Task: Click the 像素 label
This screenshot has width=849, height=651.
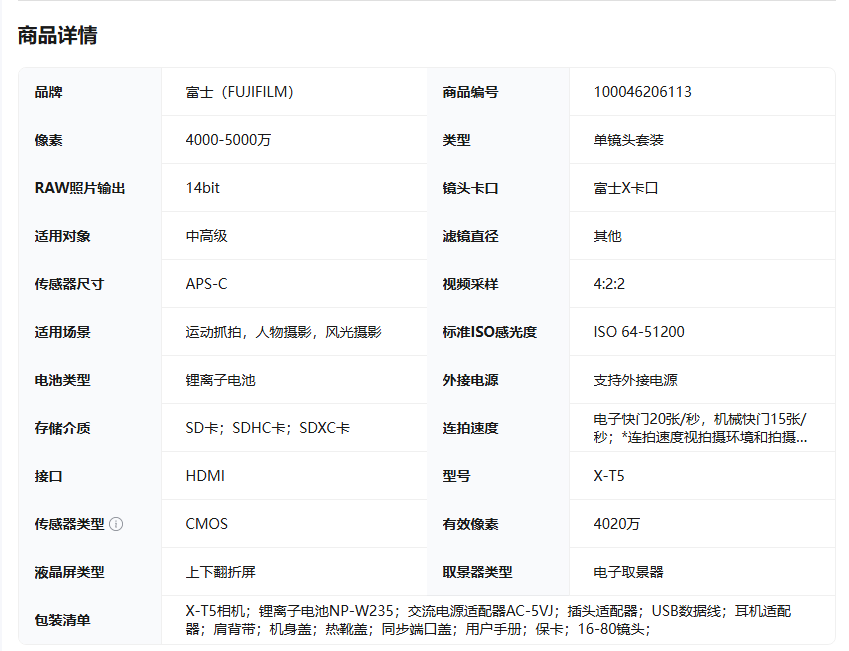Action: 49,140
